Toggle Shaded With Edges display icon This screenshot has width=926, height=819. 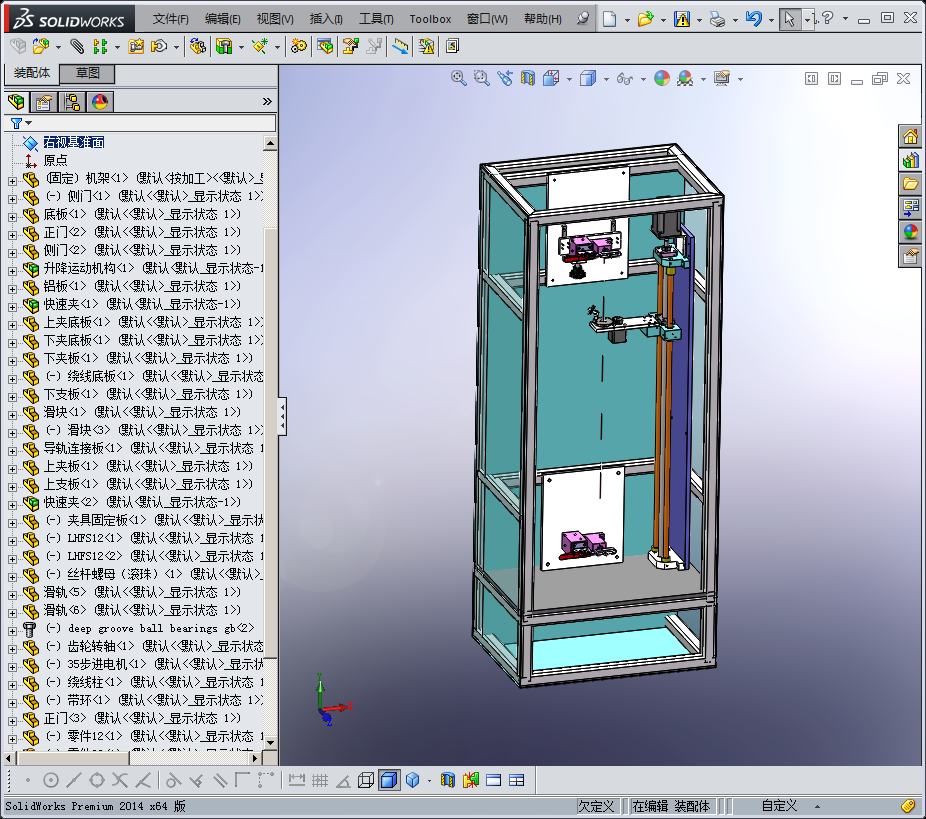(x=389, y=780)
